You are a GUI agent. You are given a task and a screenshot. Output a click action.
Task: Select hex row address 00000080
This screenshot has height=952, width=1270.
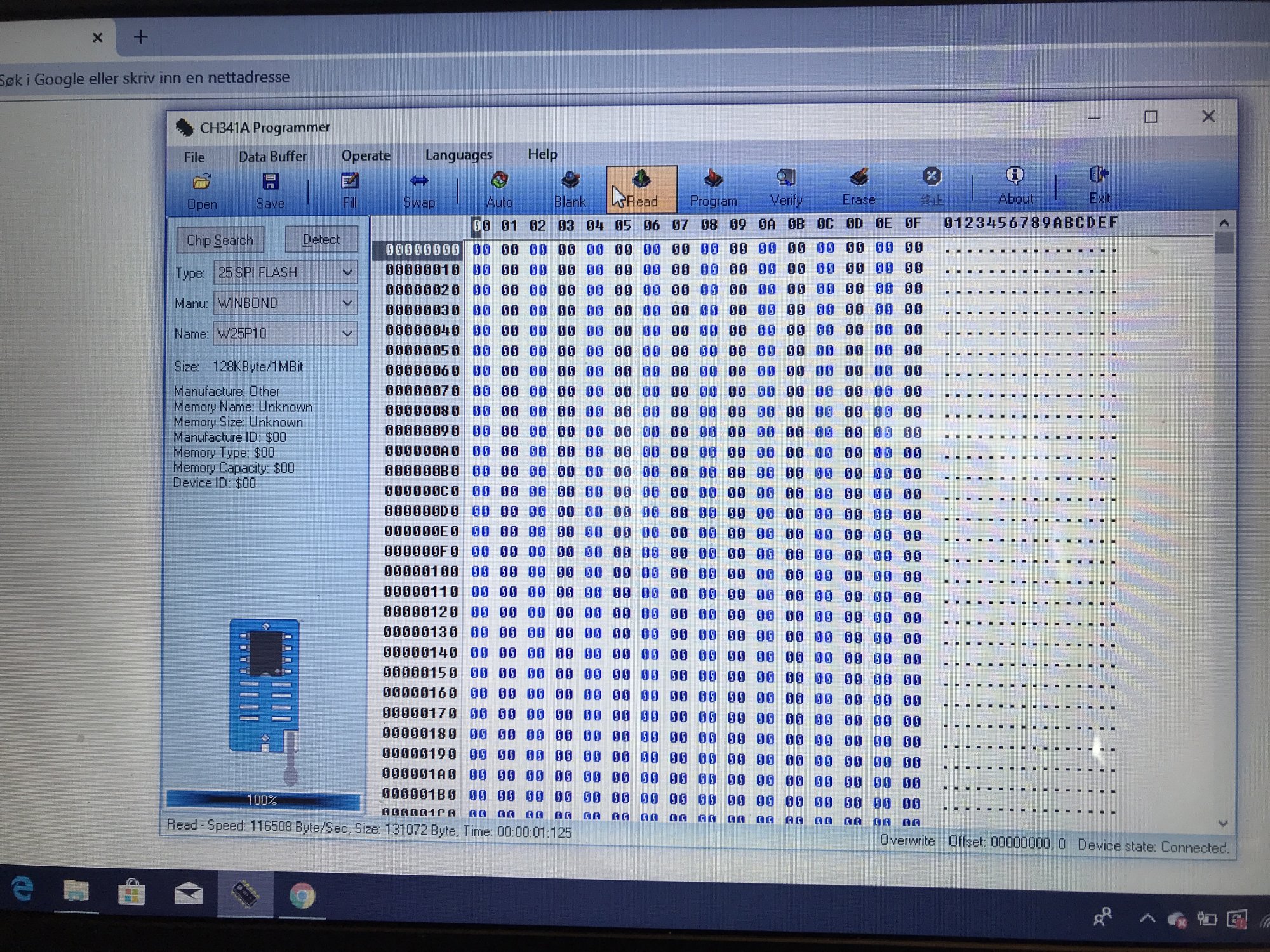click(422, 411)
